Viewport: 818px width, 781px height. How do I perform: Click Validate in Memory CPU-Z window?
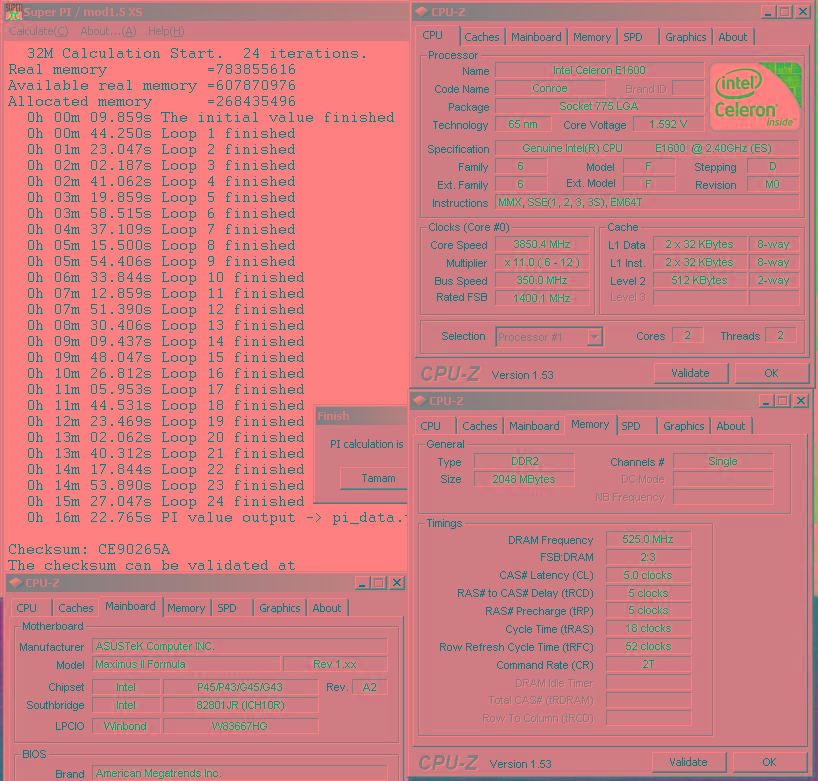[x=688, y=762]
